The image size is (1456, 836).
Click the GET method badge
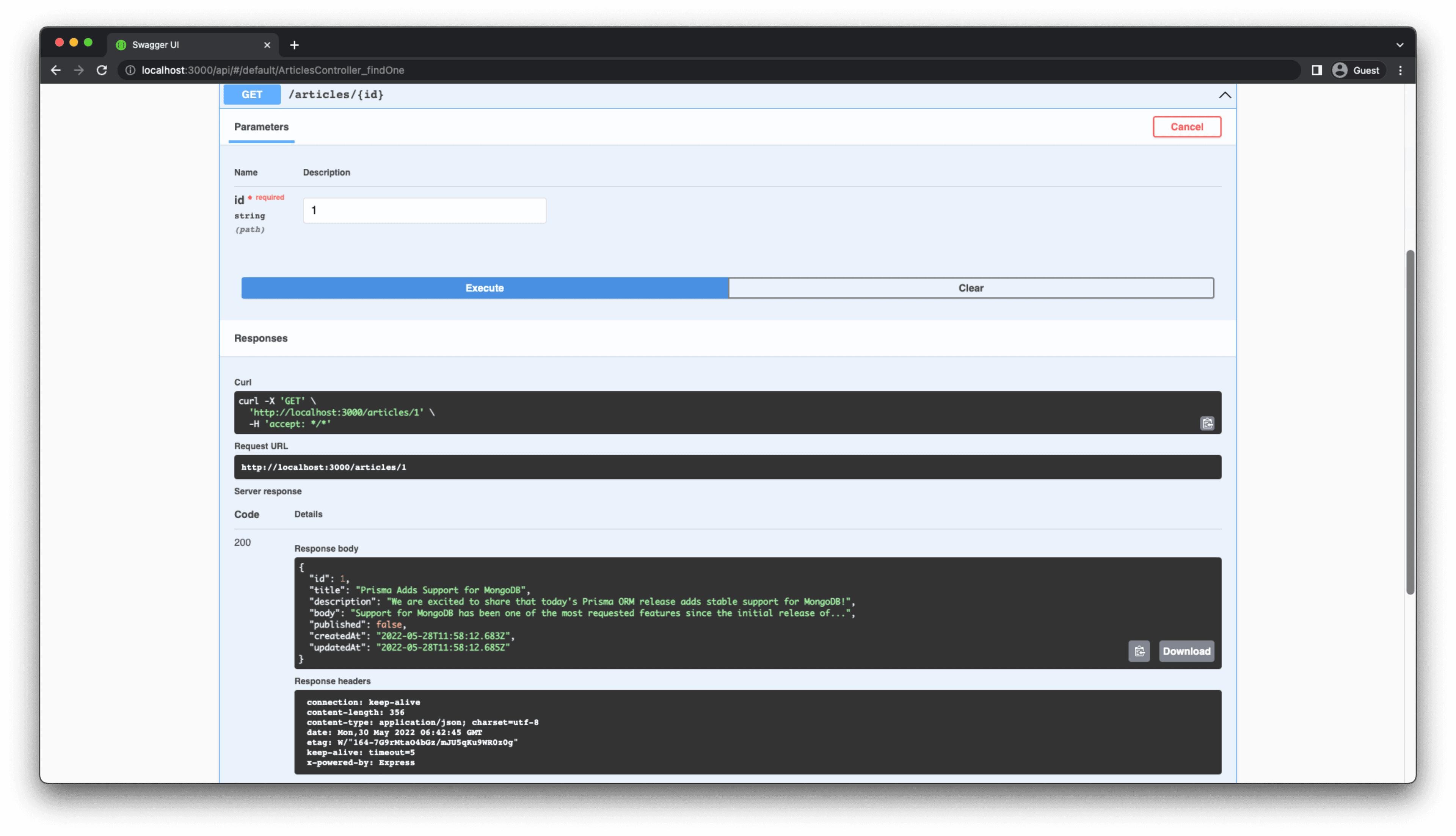251,95
